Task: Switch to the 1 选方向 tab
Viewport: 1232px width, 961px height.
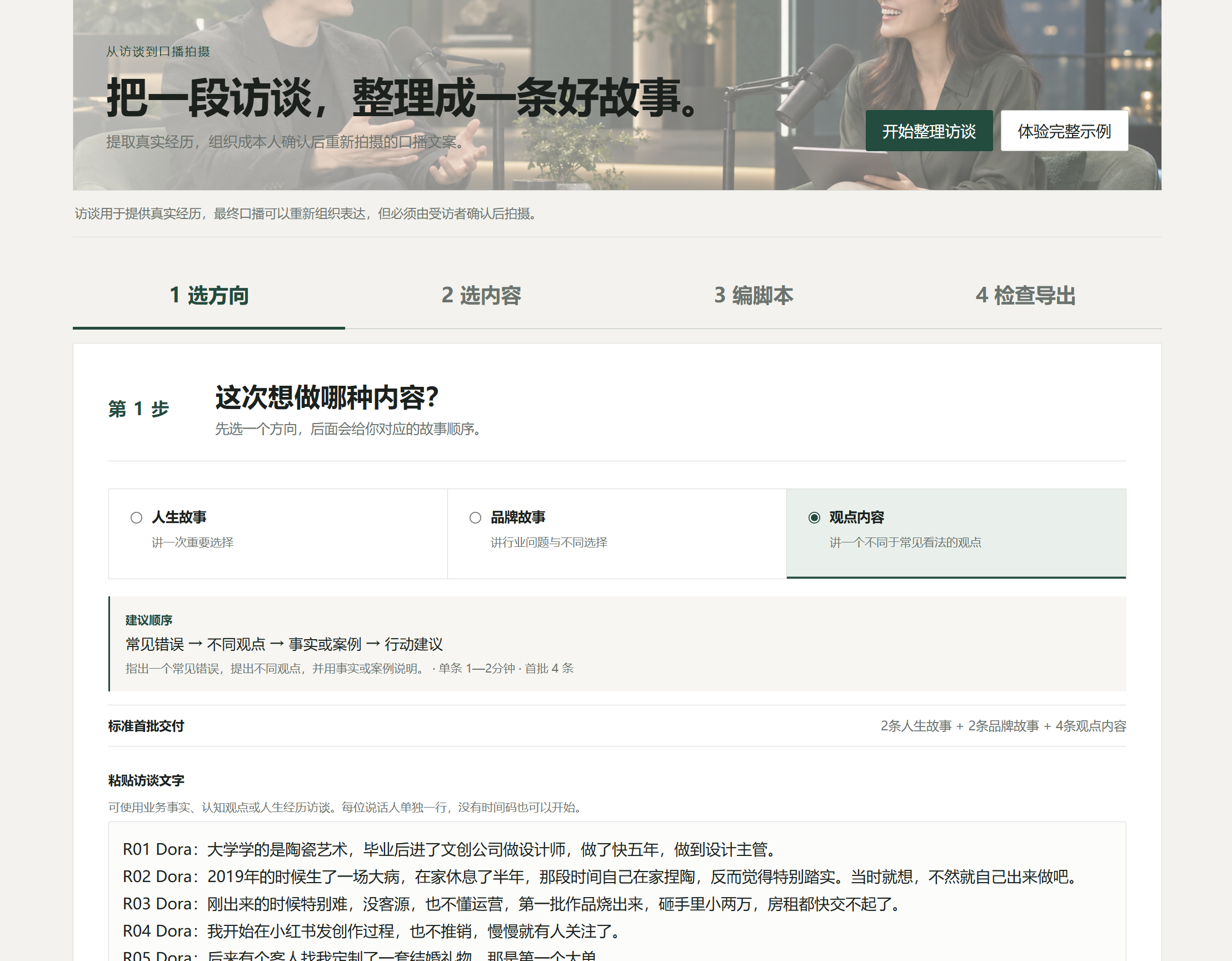Action: coord(209,295)
